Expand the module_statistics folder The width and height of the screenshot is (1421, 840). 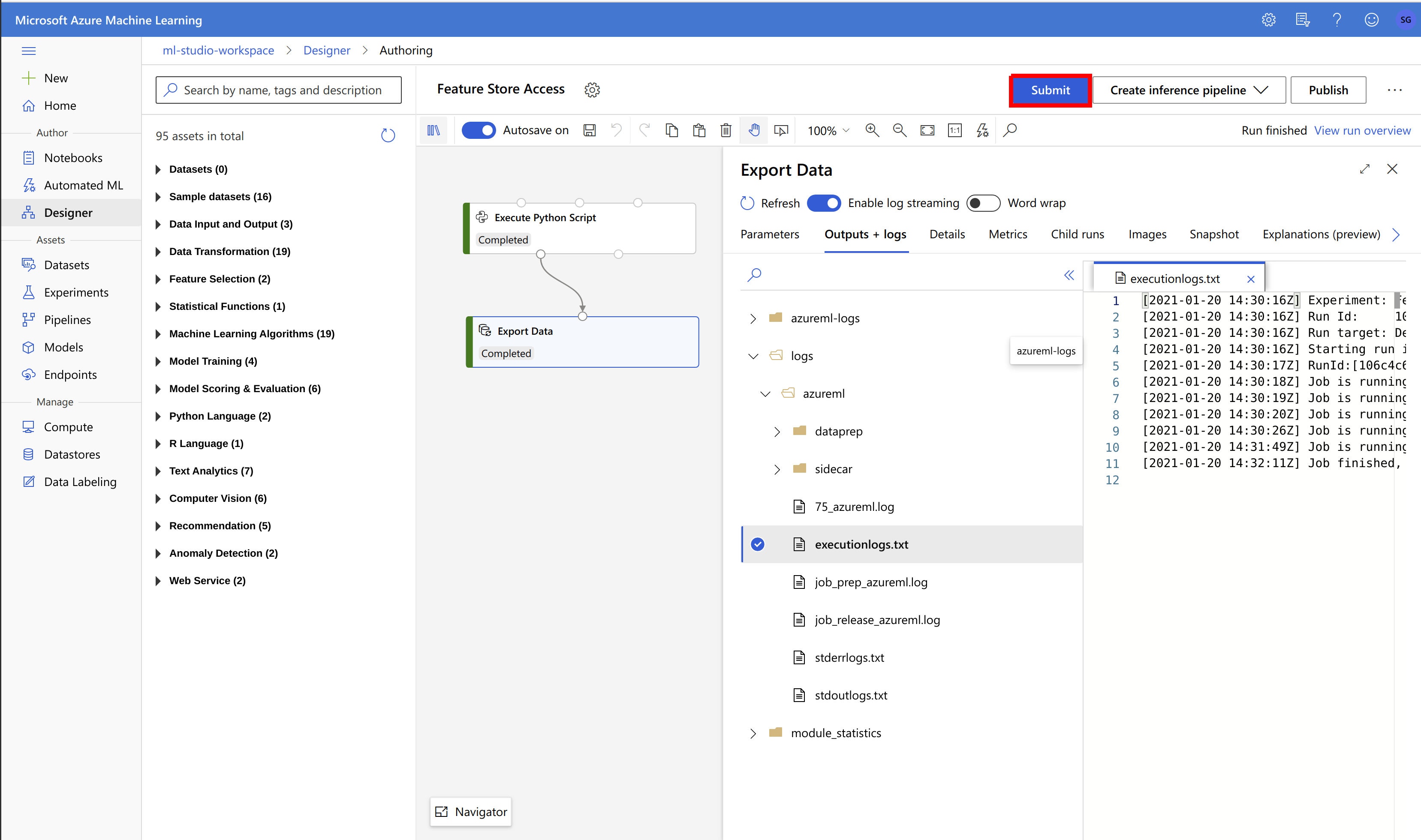point(753,734)
